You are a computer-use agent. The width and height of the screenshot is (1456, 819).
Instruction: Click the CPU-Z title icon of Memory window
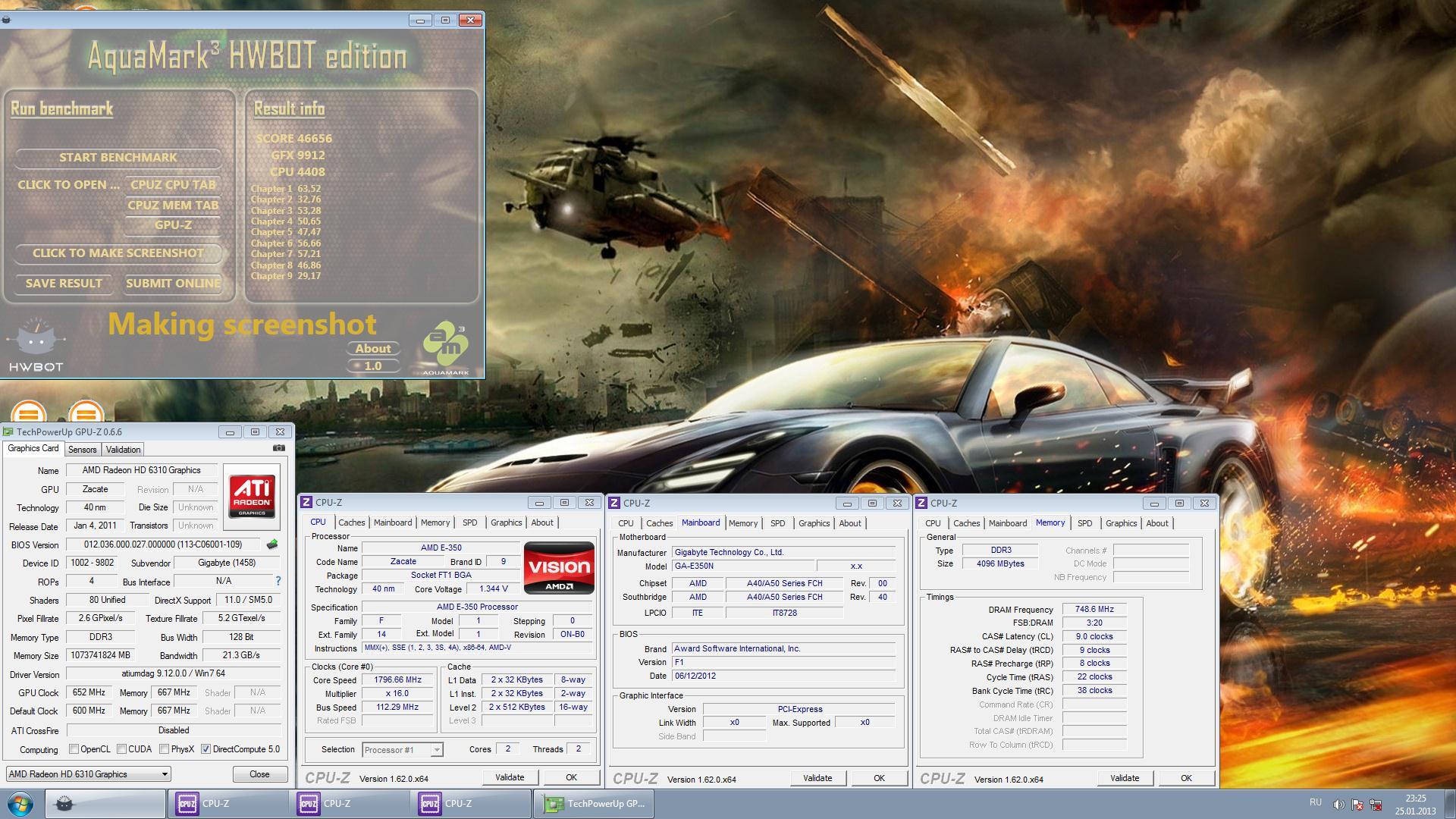coord(922,503)
